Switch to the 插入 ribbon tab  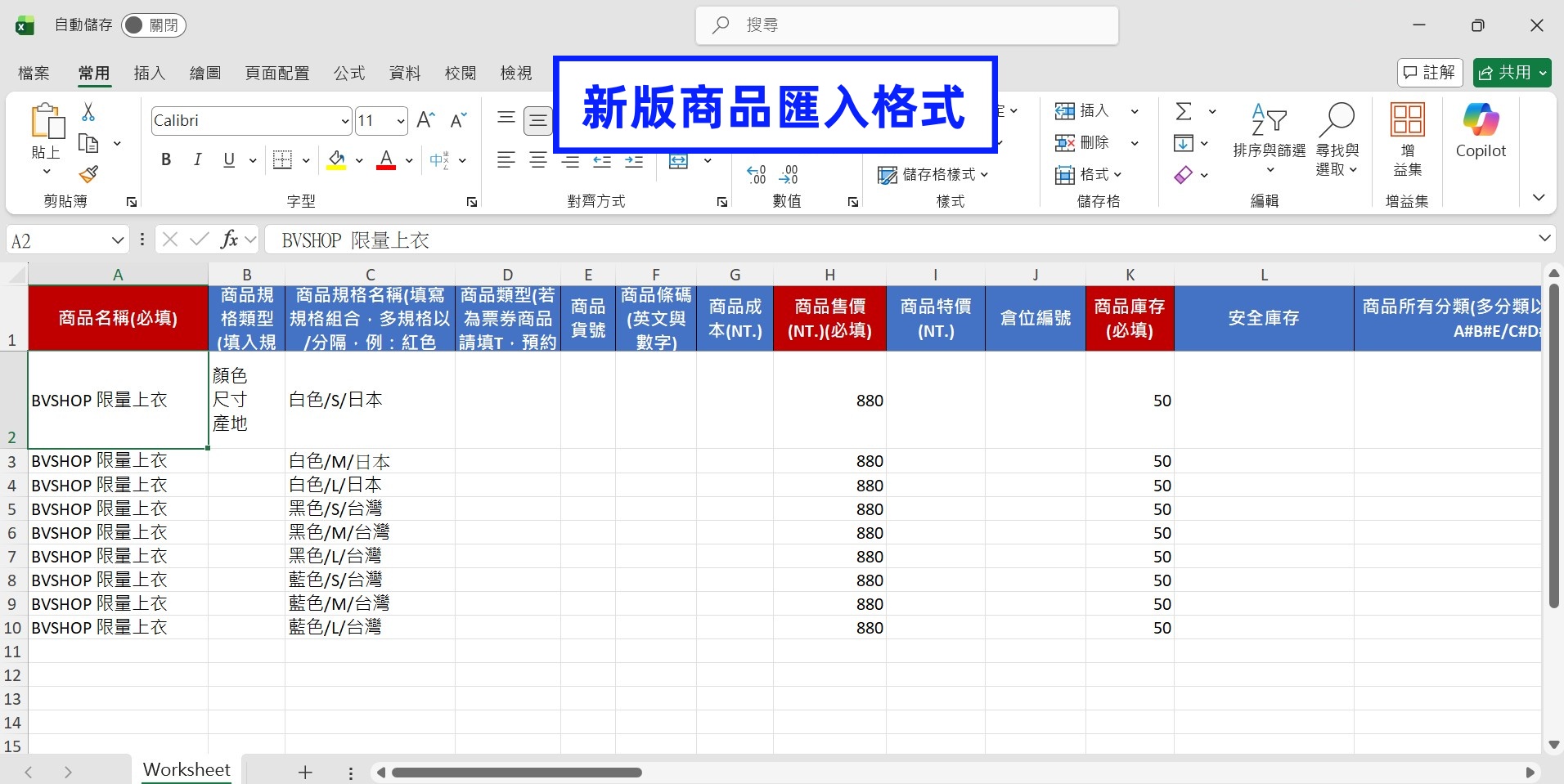(x=150, y=74)
